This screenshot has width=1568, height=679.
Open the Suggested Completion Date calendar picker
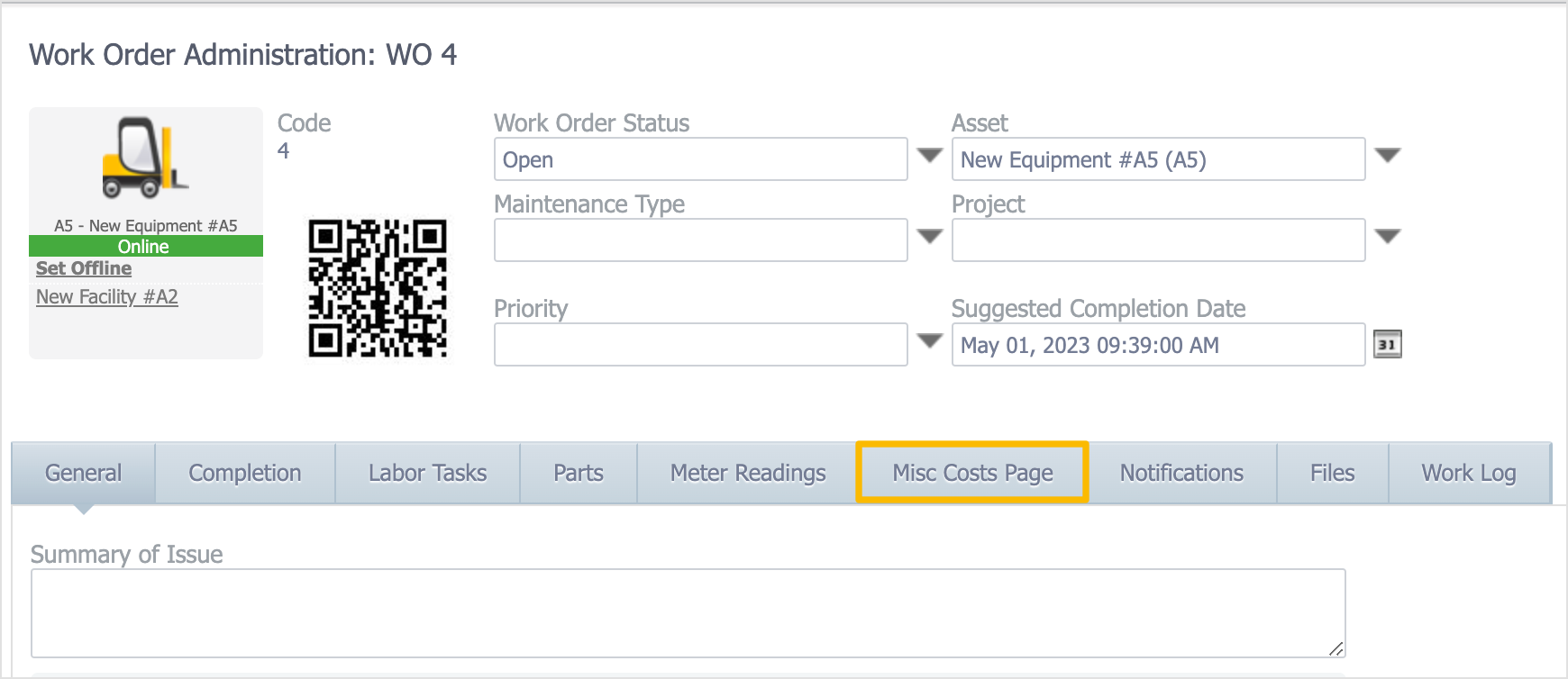click(x=1387, y=344)
